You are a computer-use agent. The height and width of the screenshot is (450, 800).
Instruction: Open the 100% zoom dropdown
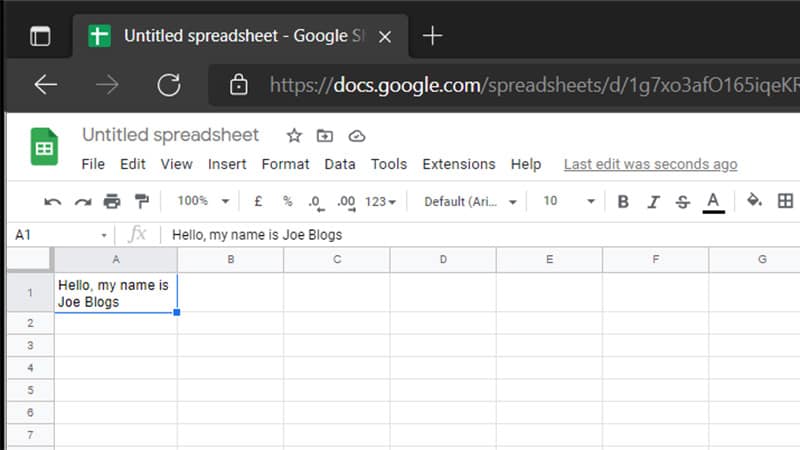click(203, 201)
